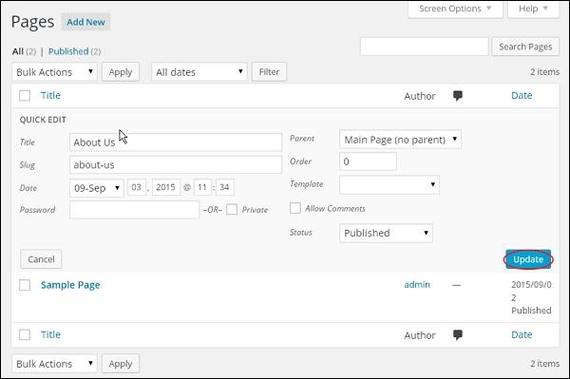Open the Sample Page link
This screenshot has height=379, width=570.
70,285
